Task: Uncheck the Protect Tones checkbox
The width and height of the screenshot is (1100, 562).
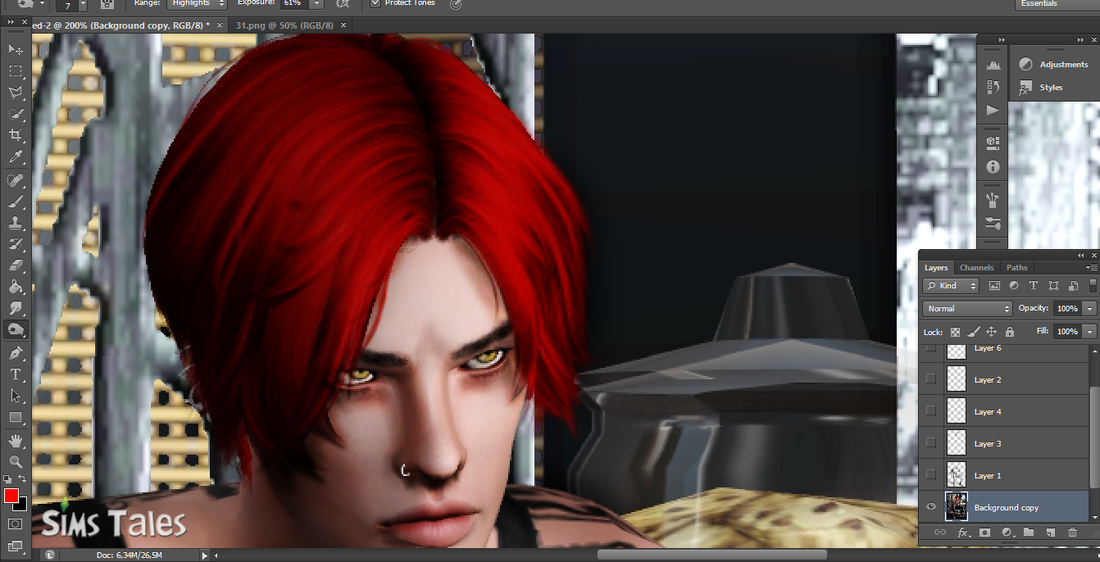Action: point(375,4)
